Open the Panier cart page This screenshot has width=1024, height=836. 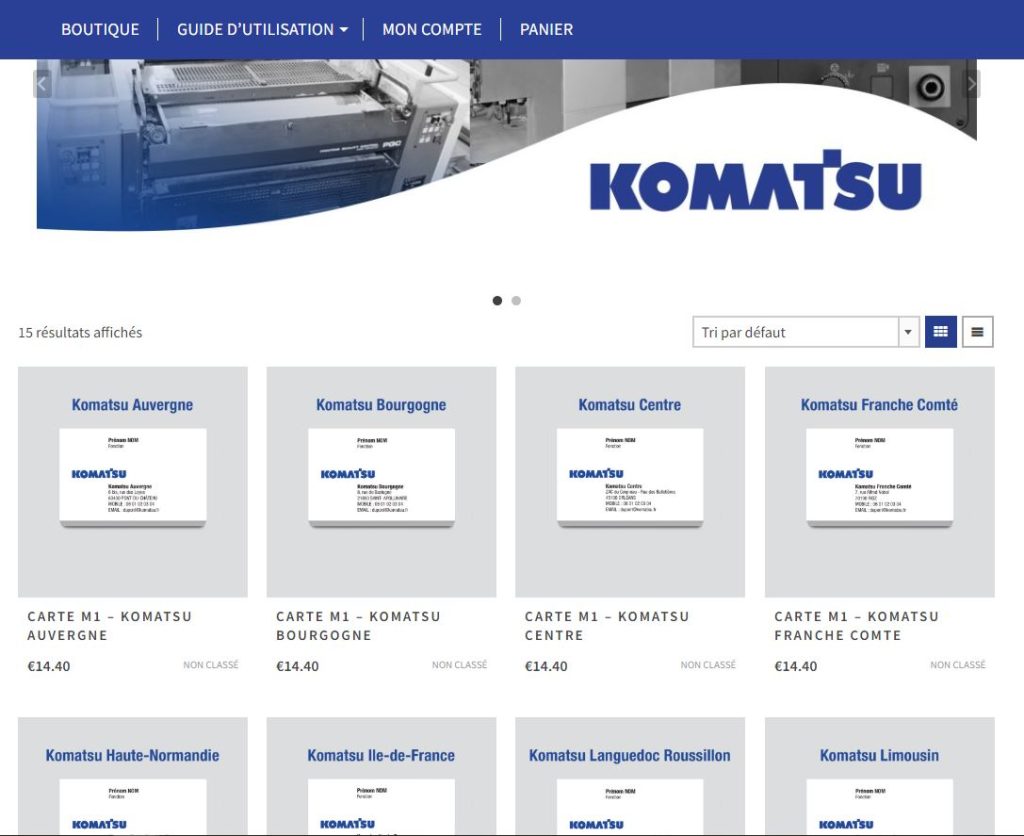tap(546, 29)
